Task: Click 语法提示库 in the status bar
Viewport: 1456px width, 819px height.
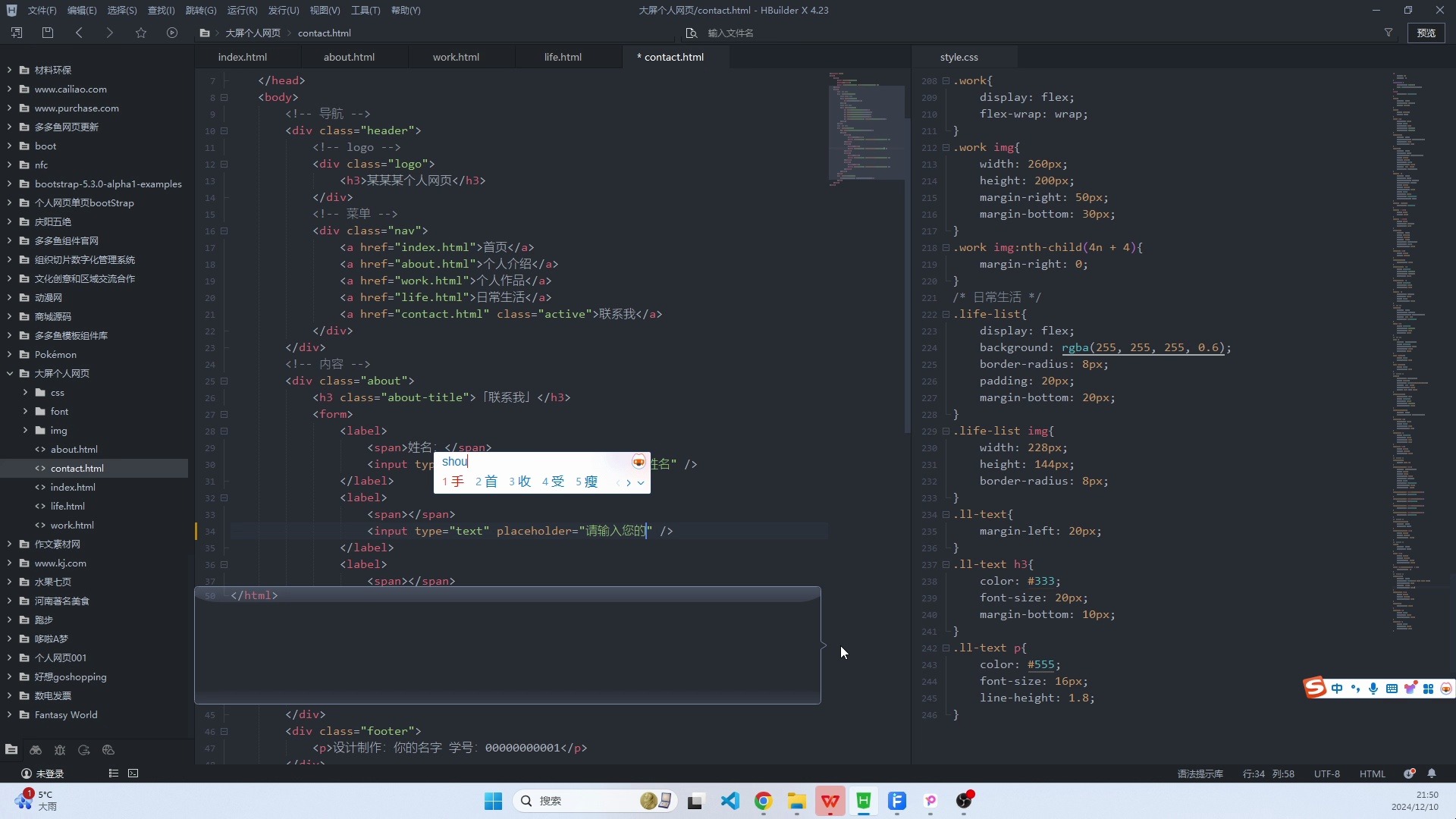Action: pos(1200,773)
